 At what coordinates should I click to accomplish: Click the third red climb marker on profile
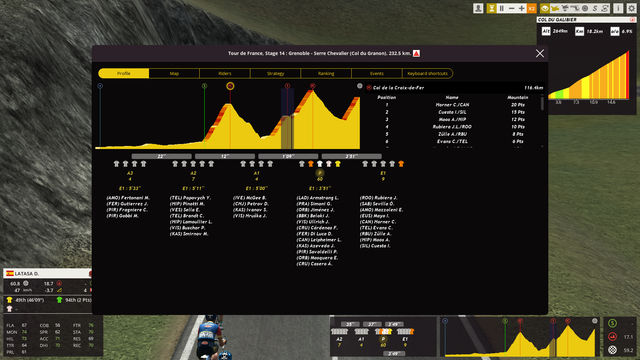pyautogui.click(x=313, y=86)
